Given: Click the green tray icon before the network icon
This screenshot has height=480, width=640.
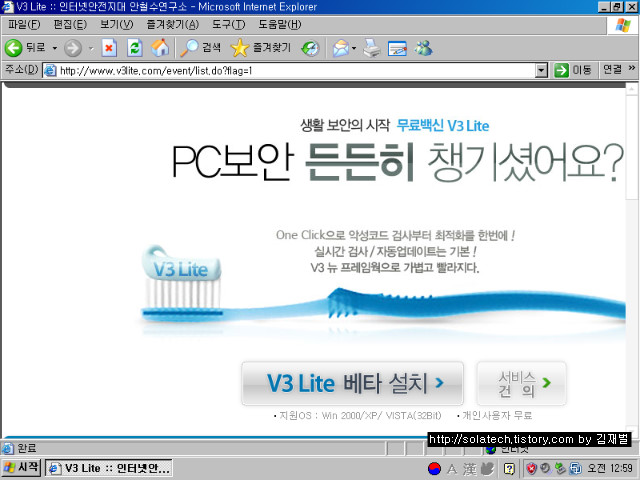Looking at the screenshot, I should click(560, 469).
